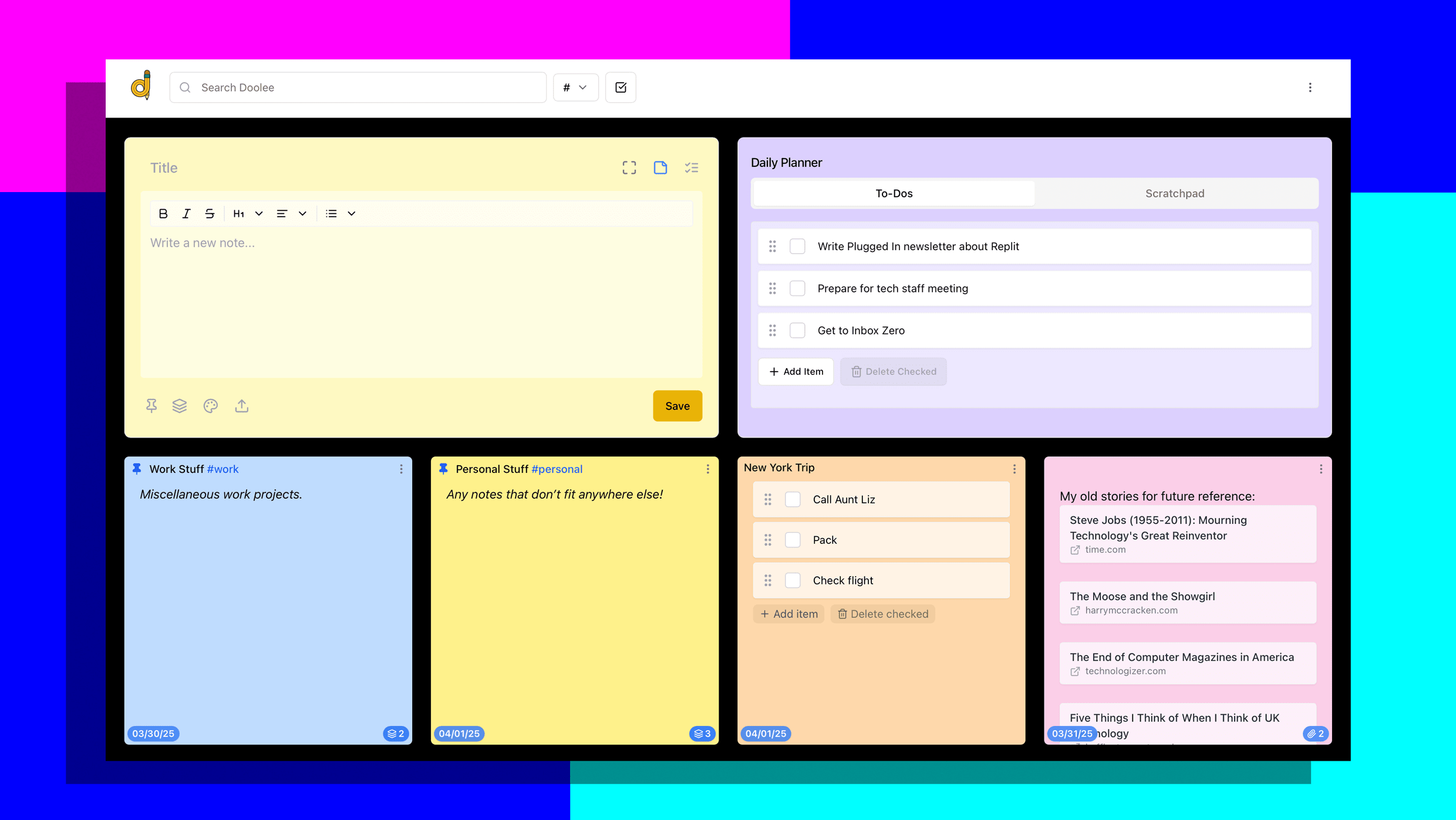Click the Doolee pencil logo

pos(140,86)
